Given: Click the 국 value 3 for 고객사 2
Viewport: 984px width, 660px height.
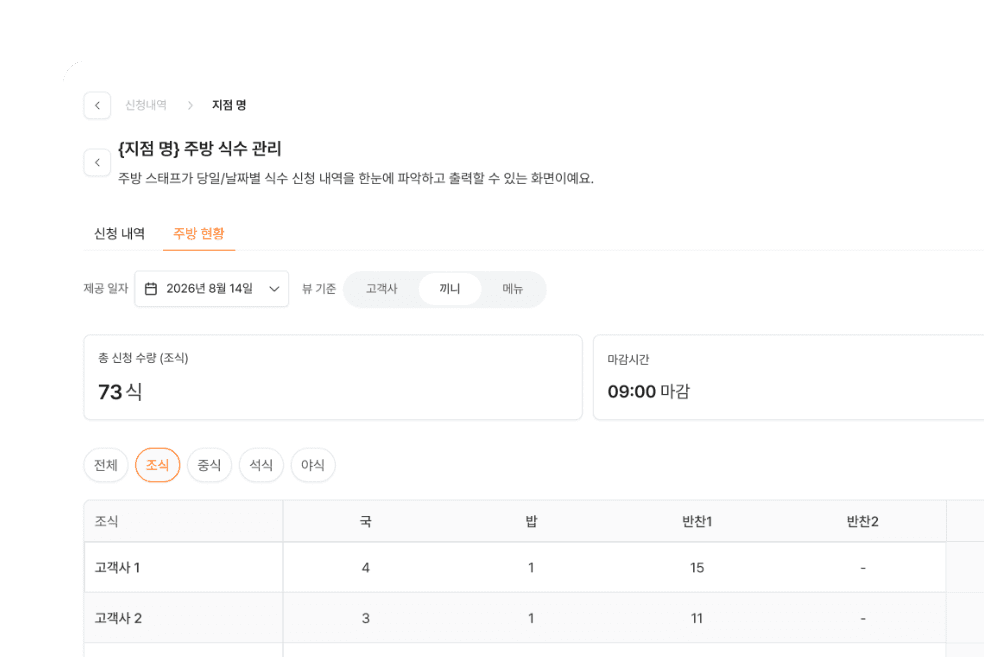Looking at the screenshot, I should click(x=366, y=619).
